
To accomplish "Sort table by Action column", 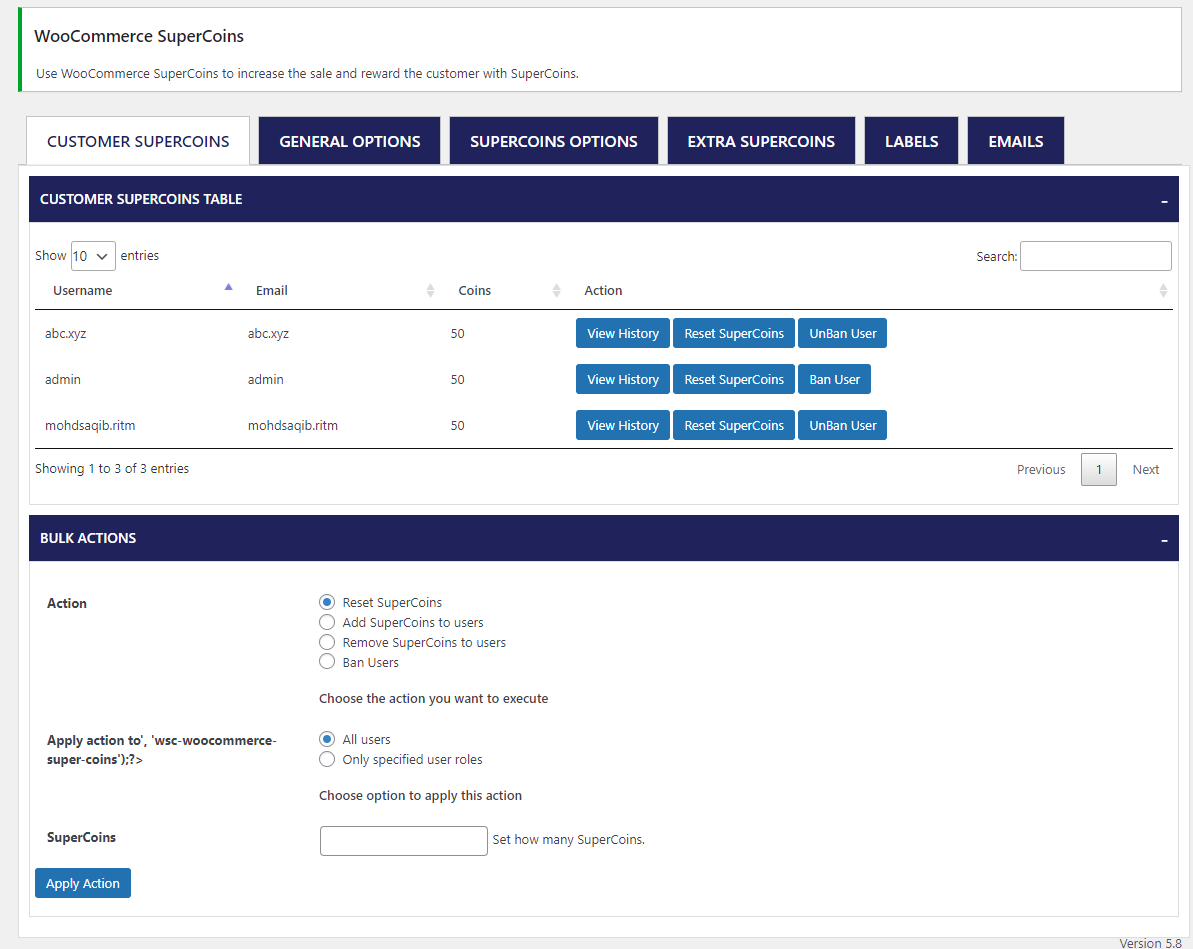I will tap(870, 290).
